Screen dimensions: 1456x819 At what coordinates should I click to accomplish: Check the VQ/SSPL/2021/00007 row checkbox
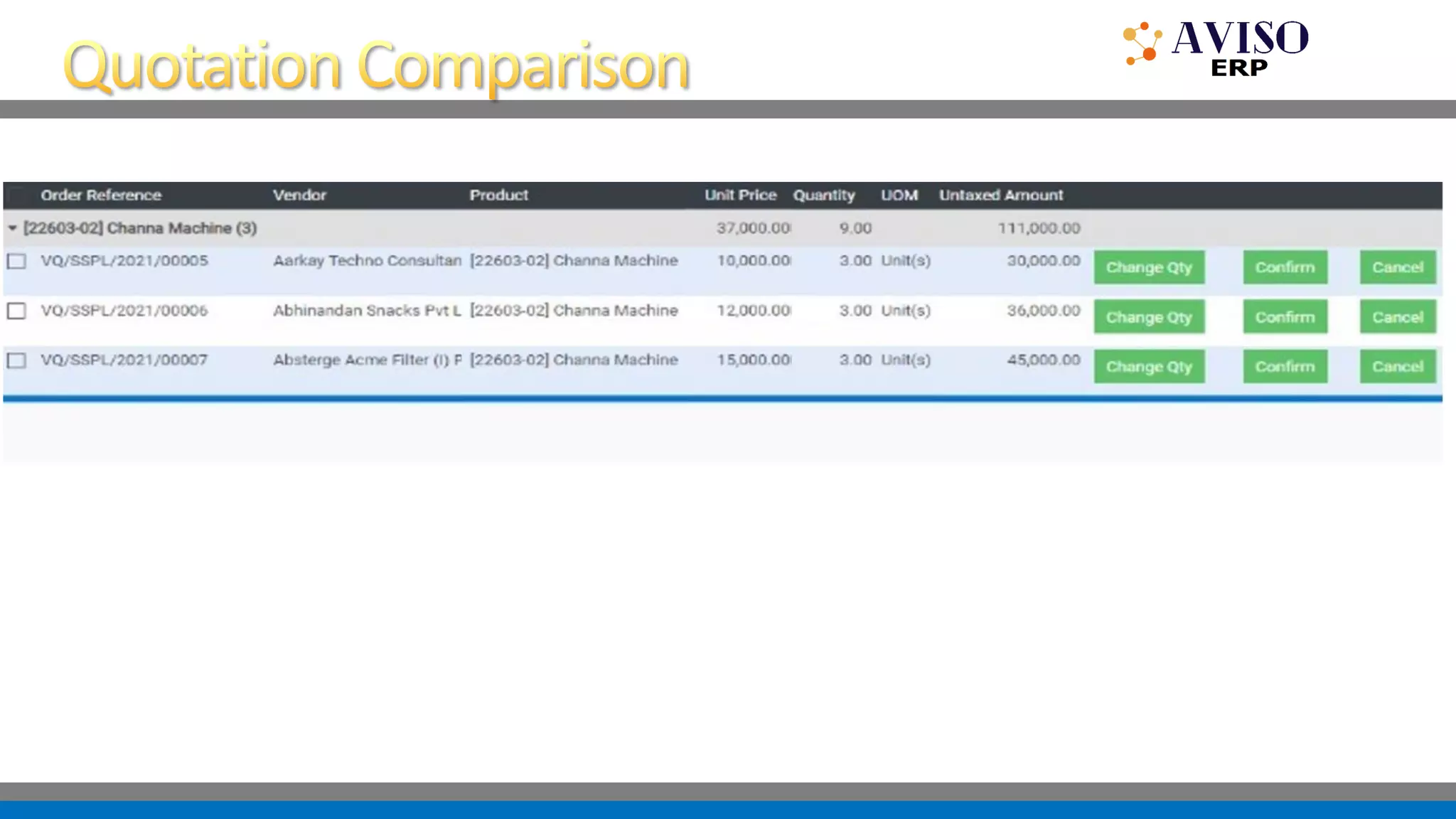(16, 360)
